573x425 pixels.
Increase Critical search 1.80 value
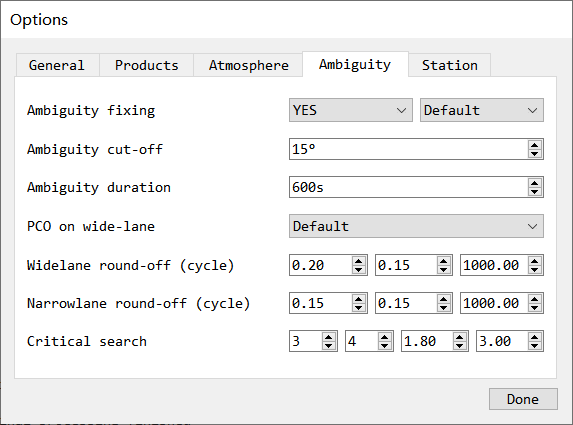click(459, 337)
